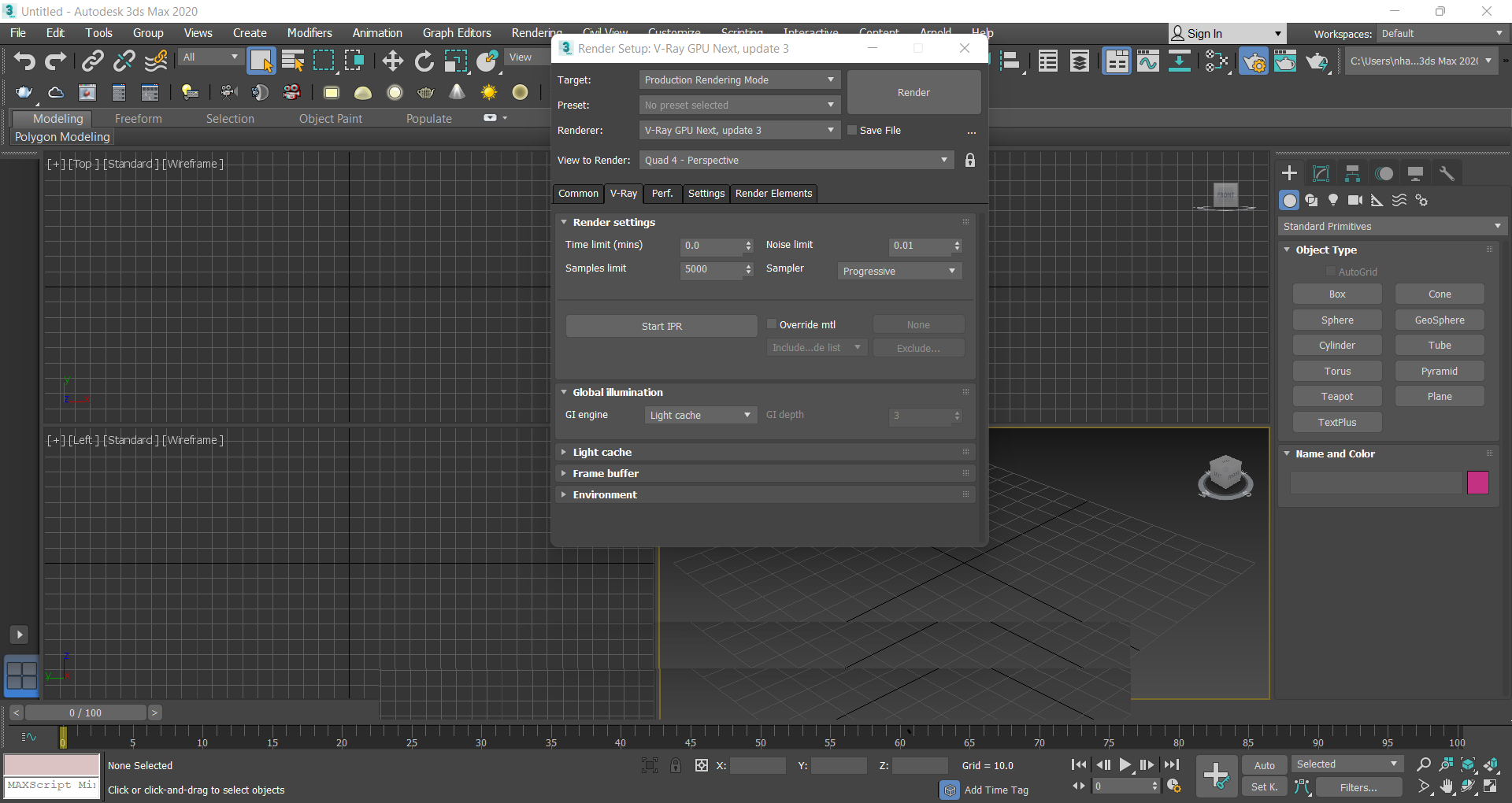The image size is (1512, 803).
Task: Open the Hierarchy command panel
Action: click(1352, 172)
